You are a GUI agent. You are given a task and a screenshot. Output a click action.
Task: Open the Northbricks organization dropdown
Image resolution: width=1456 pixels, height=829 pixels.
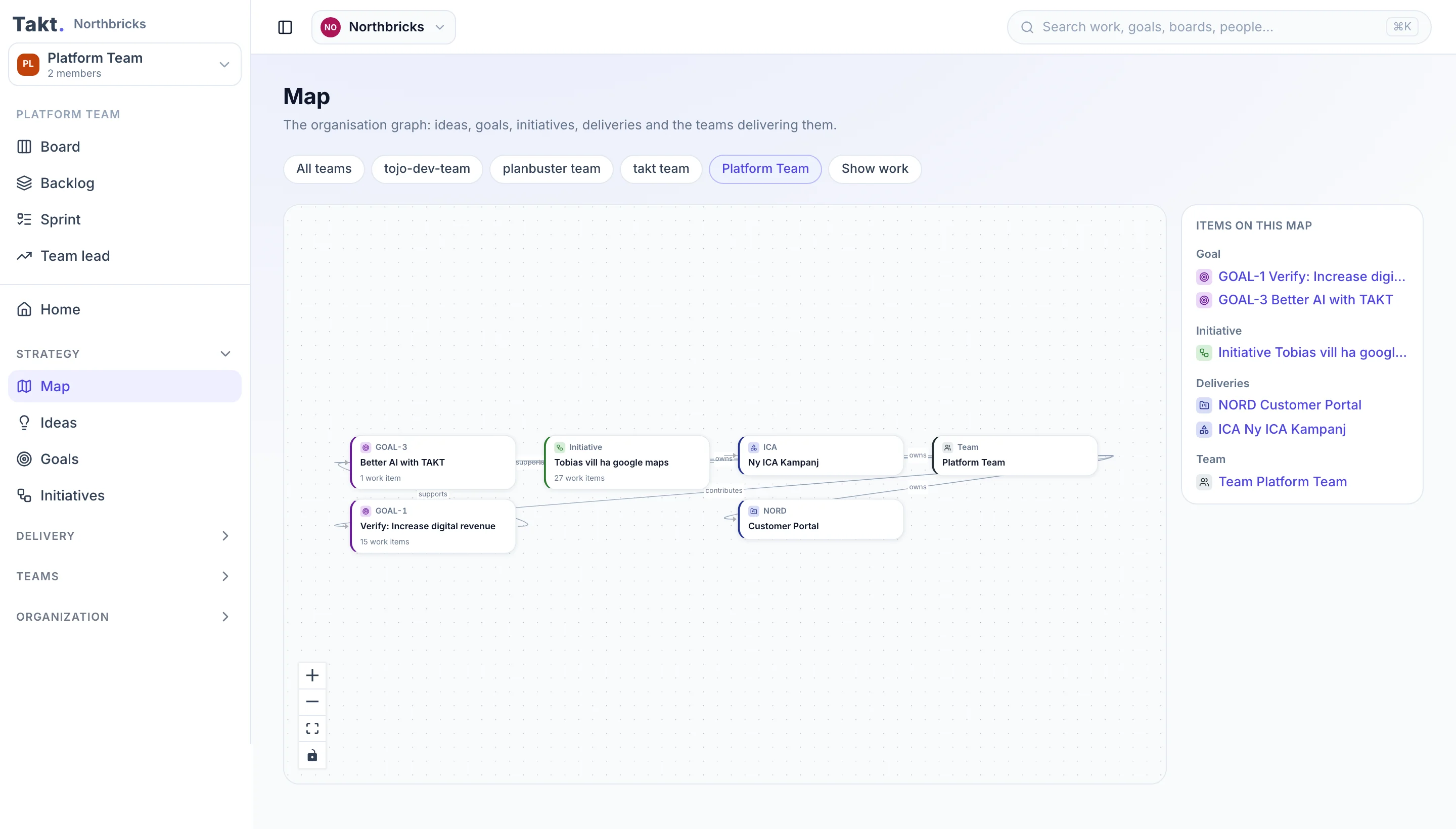pyautogui.click(x=383, y=27)
